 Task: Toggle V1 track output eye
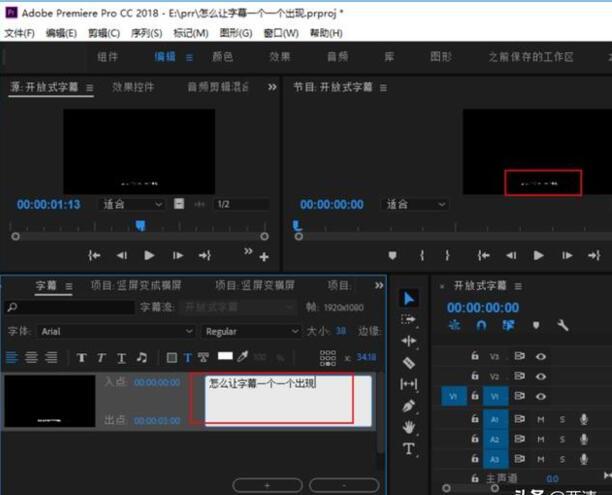pos(541,396)
